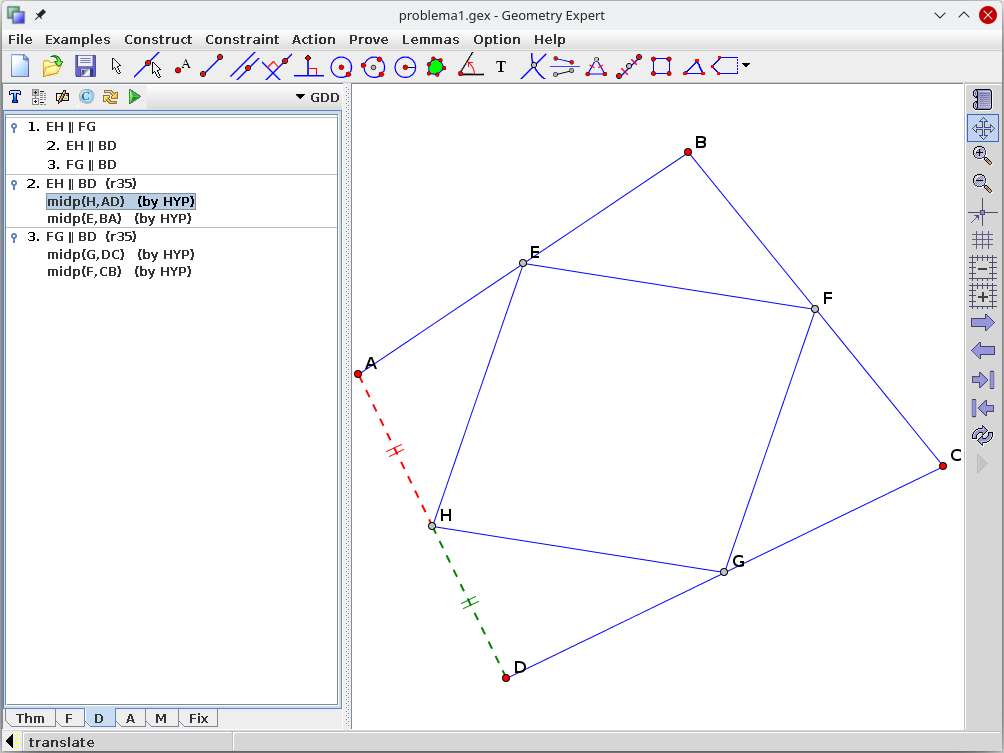Jump to last step with arrow-to-bar icon

tap(982, 380)
